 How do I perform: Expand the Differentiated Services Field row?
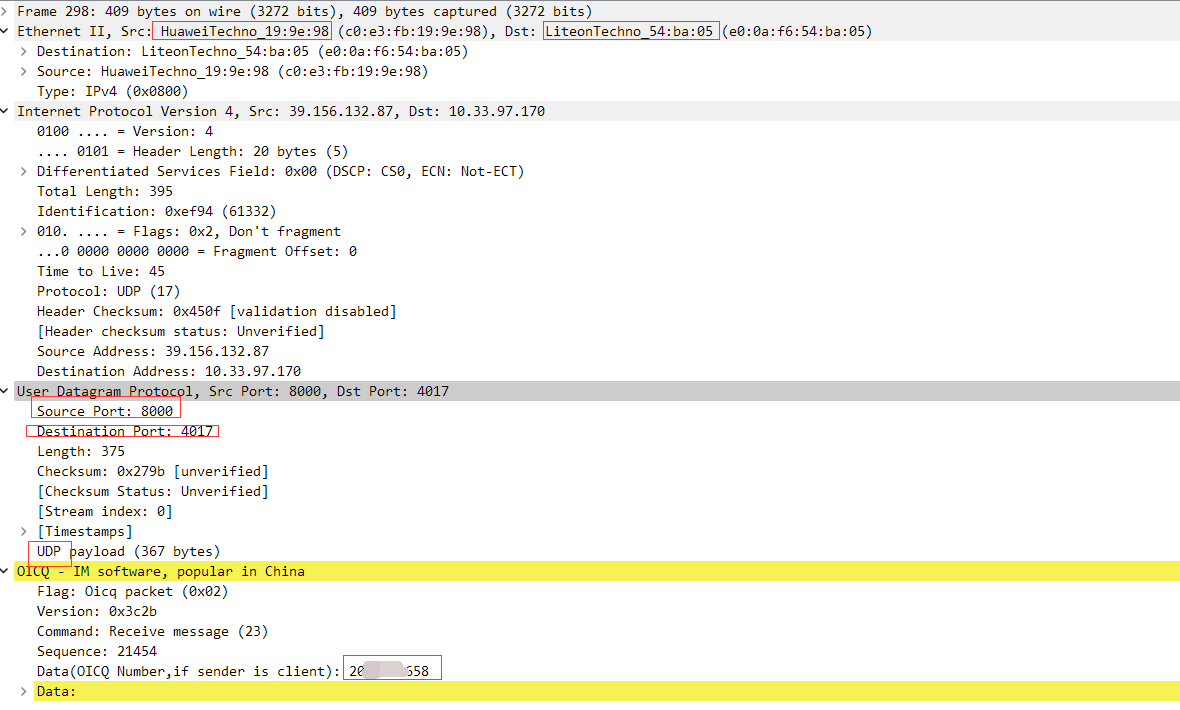(x=25, y=171)
